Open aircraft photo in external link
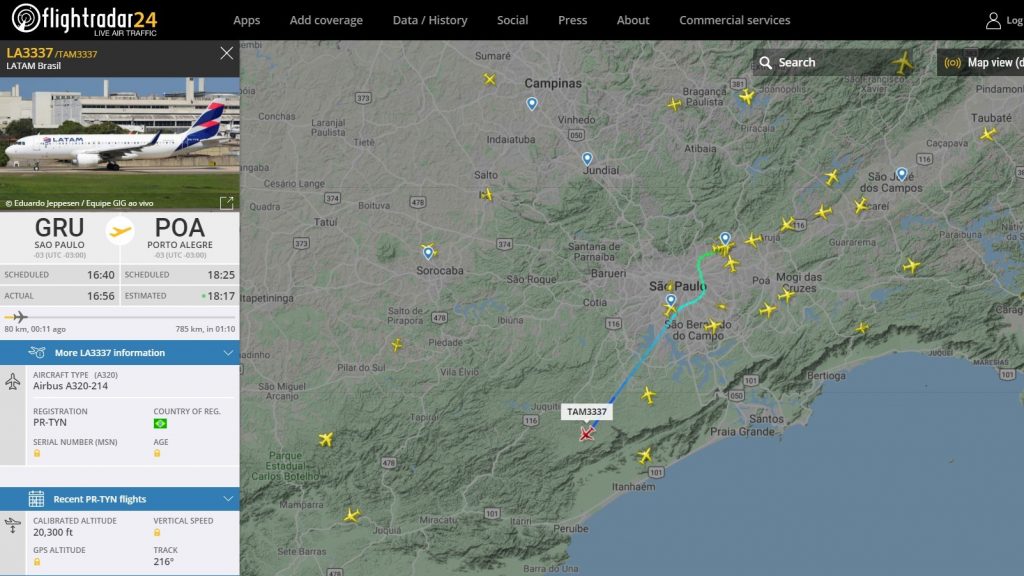1024x576 pixels. 226,203
